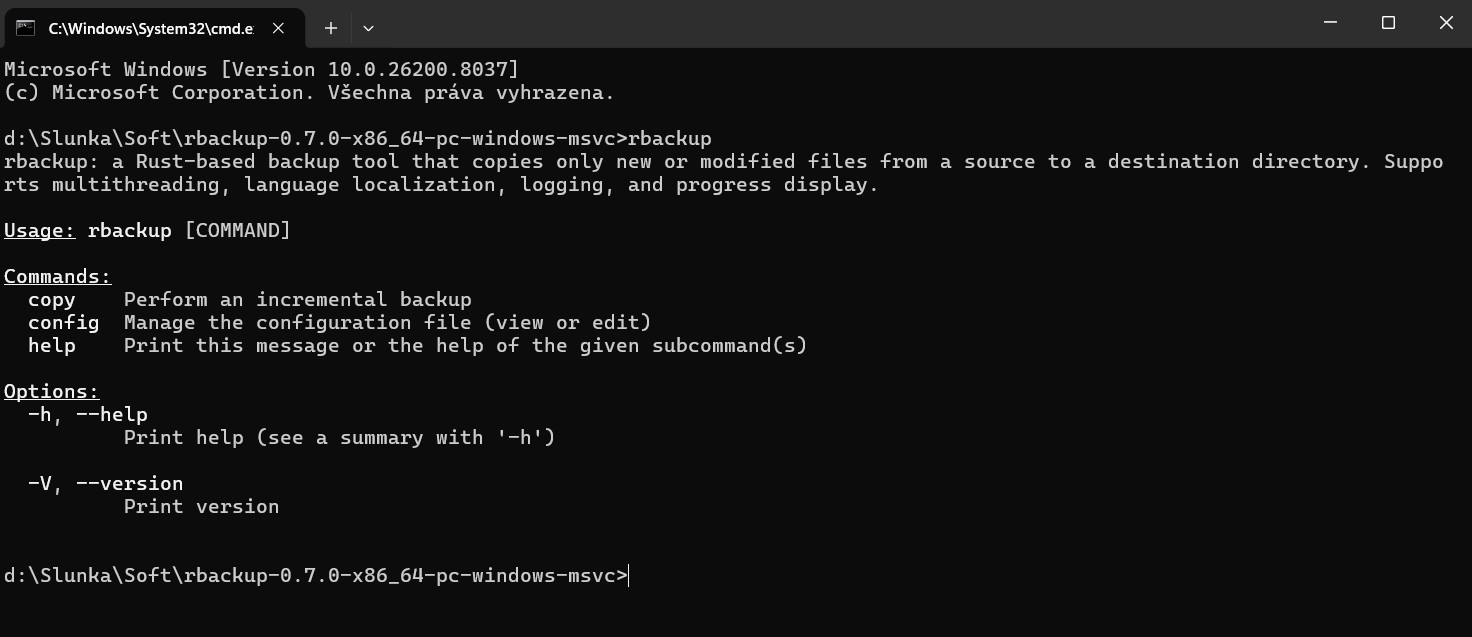Expand the new tab profiles dropdown
Image resolution: width=1472 pixels, height=637 pixels.
click(x=368, y=28)
